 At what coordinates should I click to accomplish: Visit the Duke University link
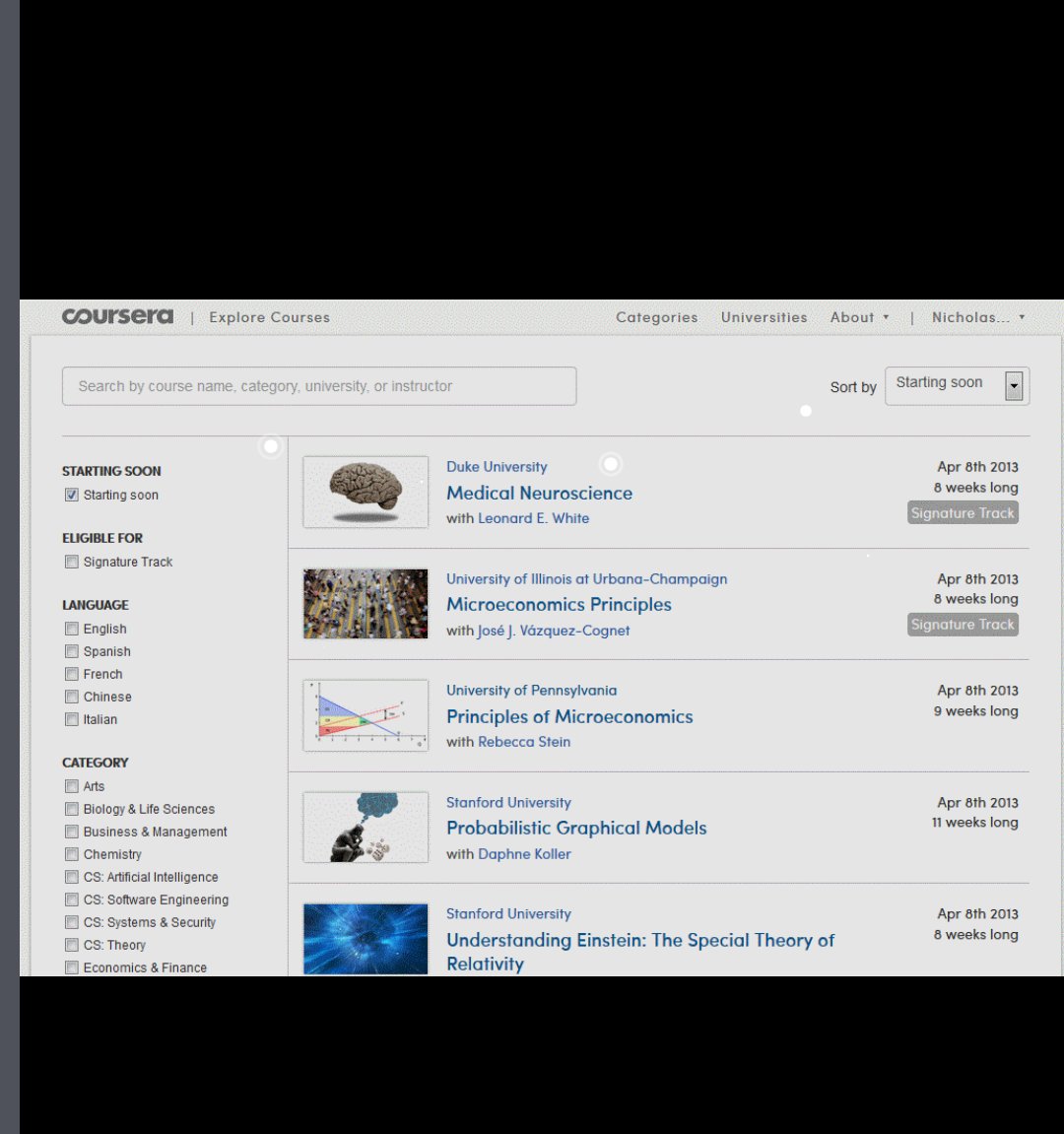pyautogui.click(x=497, y=467)
